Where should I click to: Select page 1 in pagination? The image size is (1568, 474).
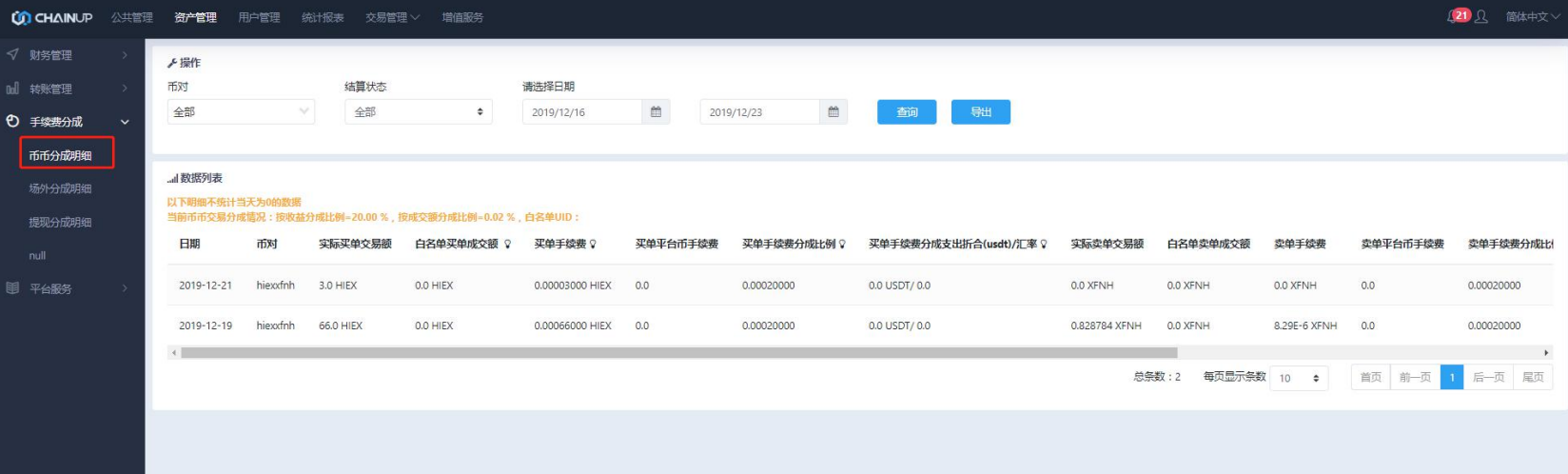point(1452,377)
